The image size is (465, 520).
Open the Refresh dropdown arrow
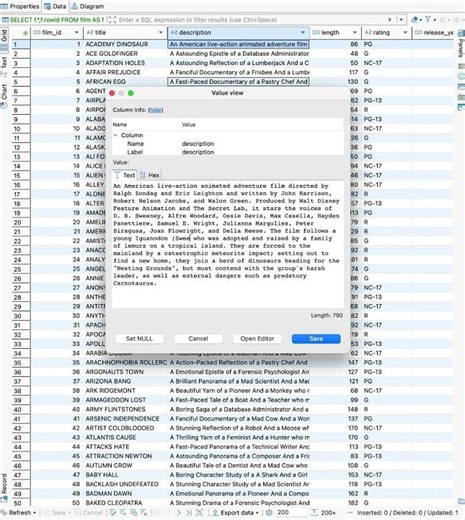(35, 513)
